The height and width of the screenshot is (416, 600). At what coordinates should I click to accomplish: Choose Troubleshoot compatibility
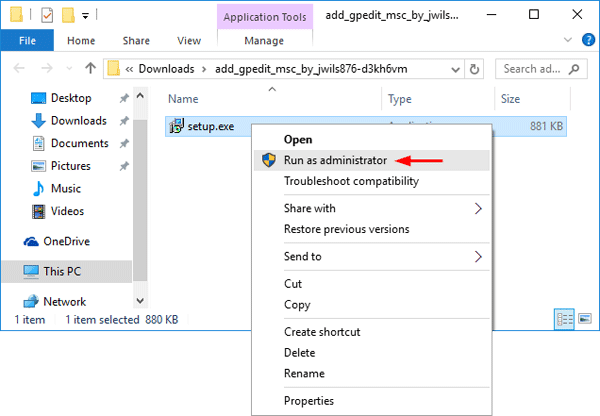pos(372,181)
